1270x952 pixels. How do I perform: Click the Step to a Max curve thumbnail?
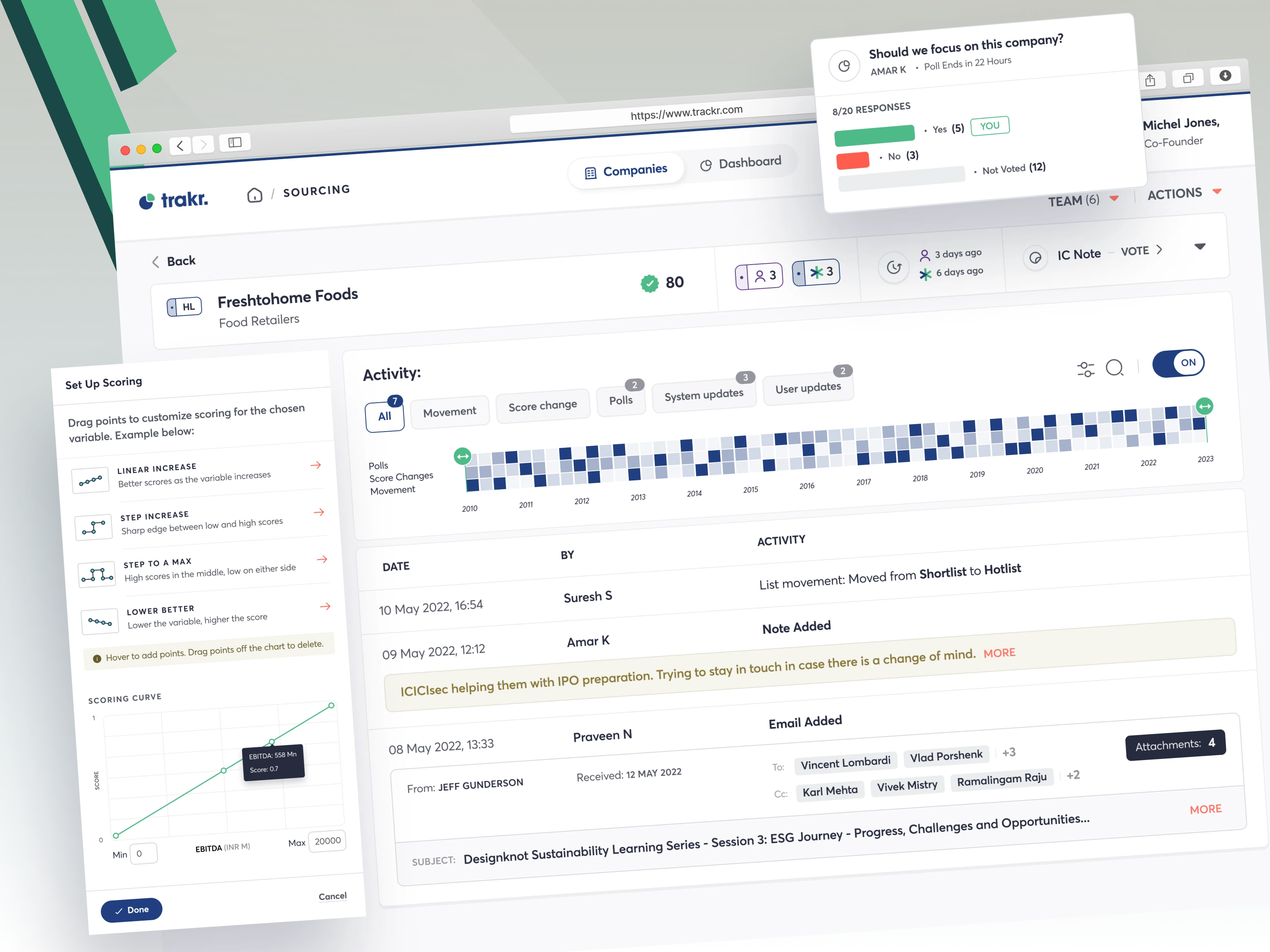tap(97, 574)
